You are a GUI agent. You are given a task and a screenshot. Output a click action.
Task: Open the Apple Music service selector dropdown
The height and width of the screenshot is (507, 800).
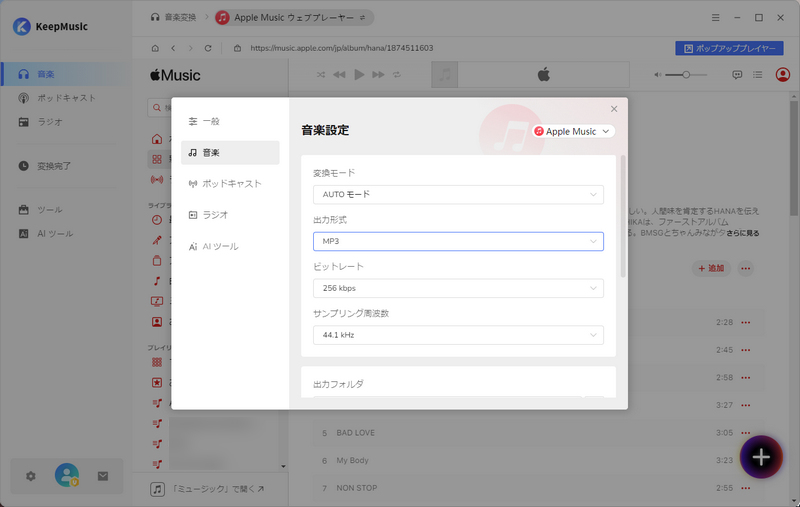[x=573, y=131]
